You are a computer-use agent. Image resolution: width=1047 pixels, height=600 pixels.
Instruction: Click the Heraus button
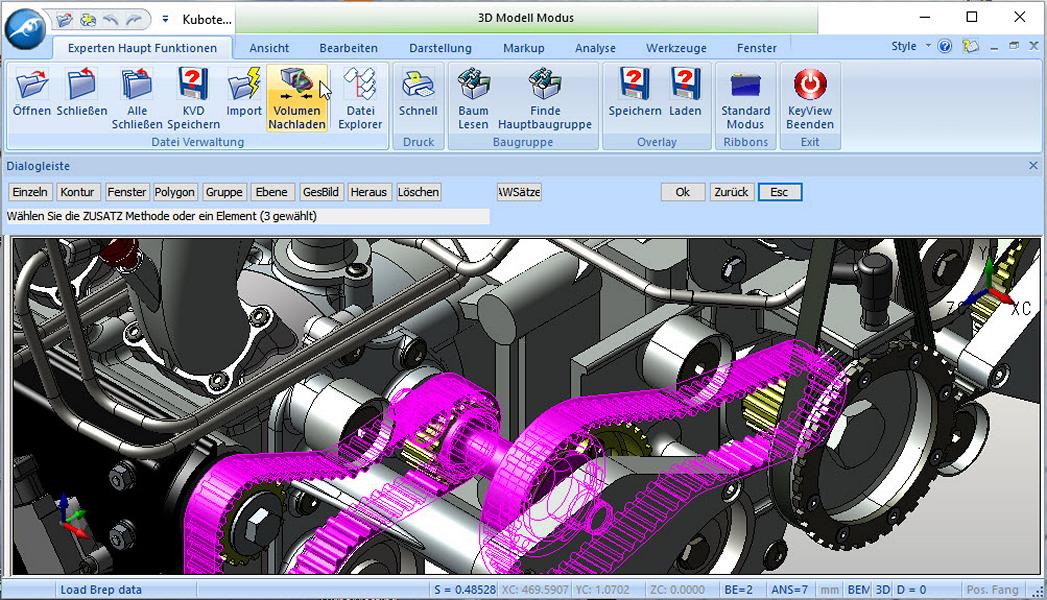369,192
